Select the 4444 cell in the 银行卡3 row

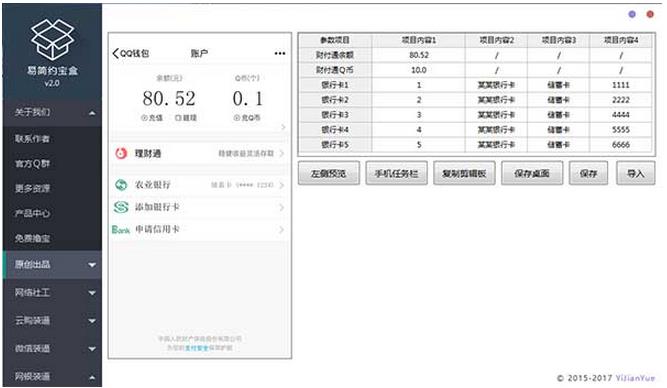621,115
